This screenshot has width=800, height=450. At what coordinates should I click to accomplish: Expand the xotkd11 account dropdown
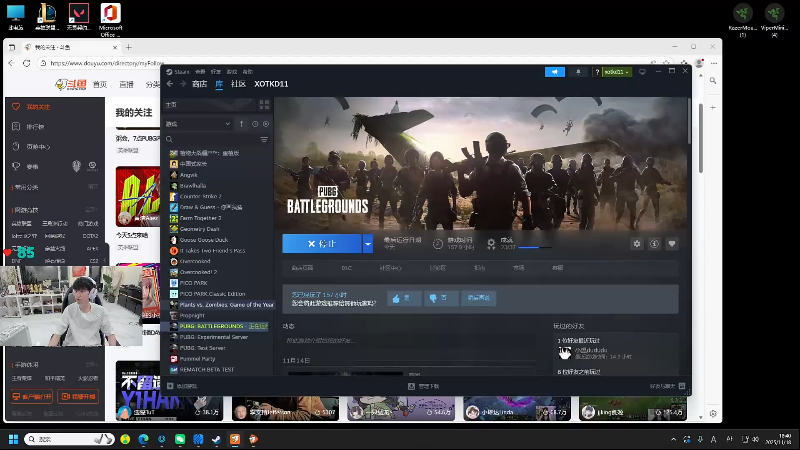[617, 72]
